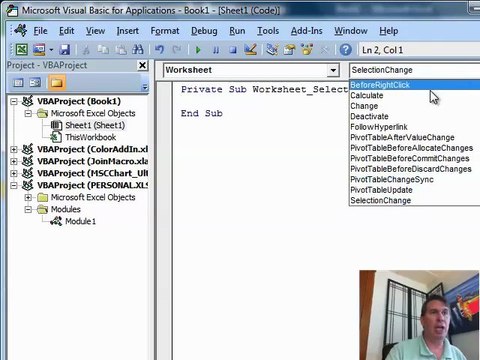480x360 pixels.
Task: Choose Deactivate from procedure list
Action: (414, 116)
